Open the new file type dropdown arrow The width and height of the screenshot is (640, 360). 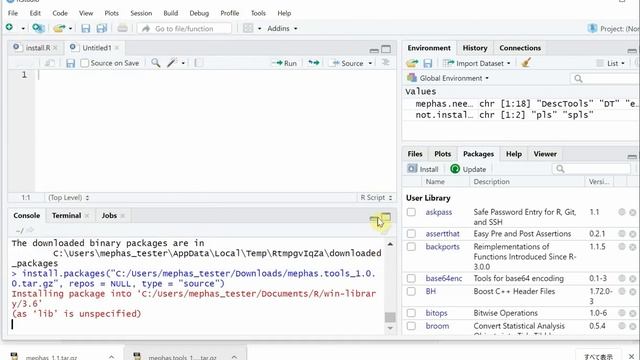[x=23, y=29]
